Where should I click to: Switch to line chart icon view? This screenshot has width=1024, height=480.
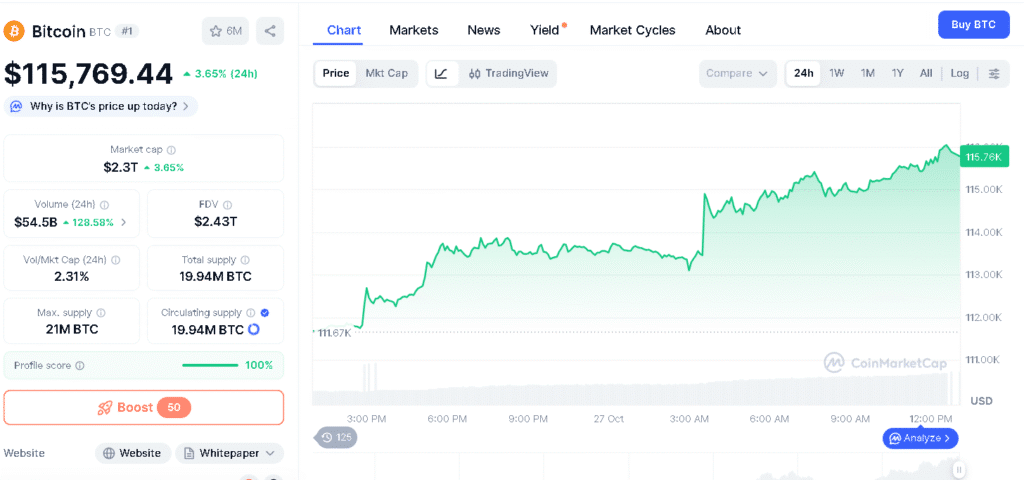coord(441,73)
